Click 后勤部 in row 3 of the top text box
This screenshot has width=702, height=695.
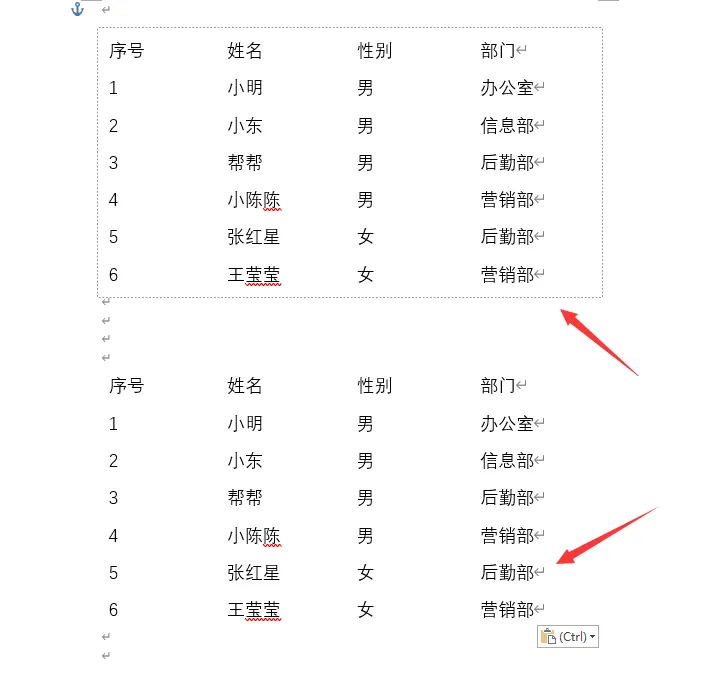[507, 163]
